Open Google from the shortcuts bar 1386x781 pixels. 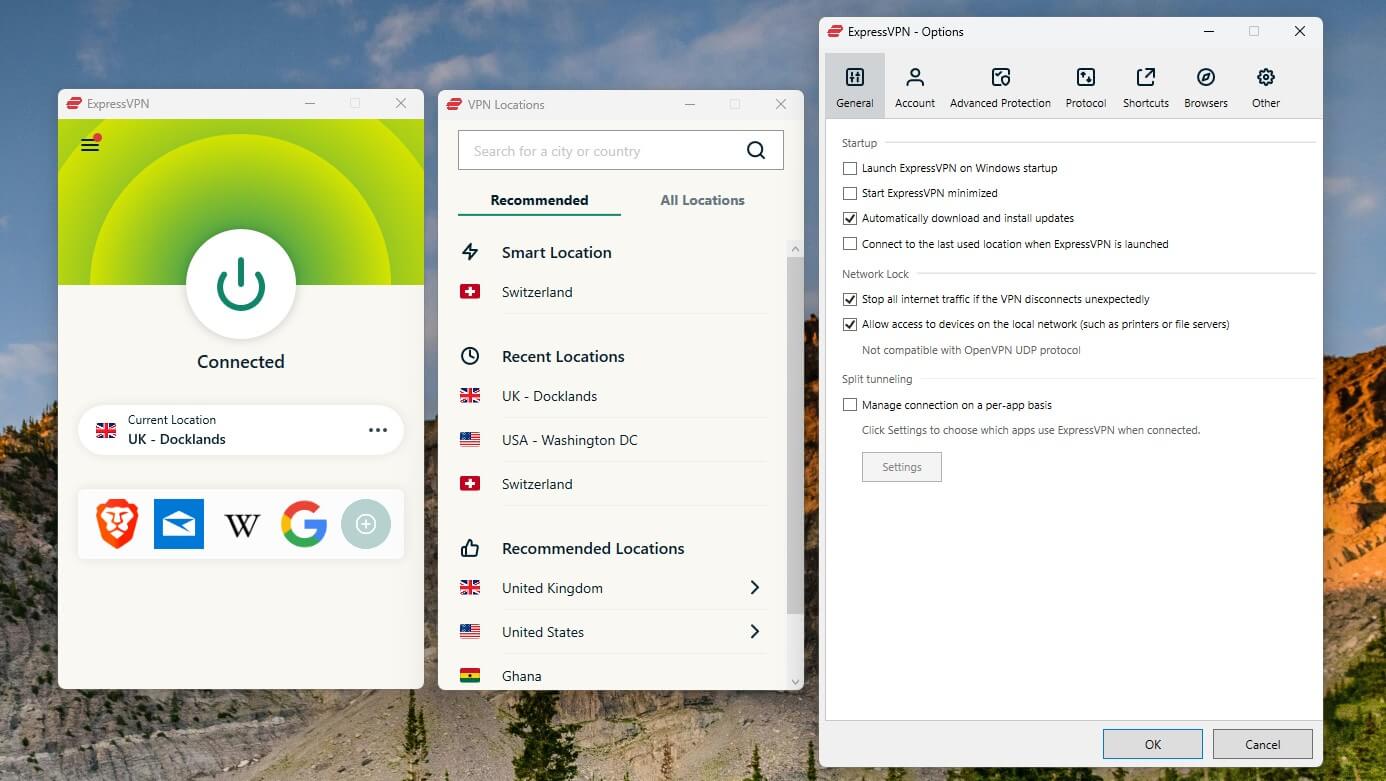304,523
